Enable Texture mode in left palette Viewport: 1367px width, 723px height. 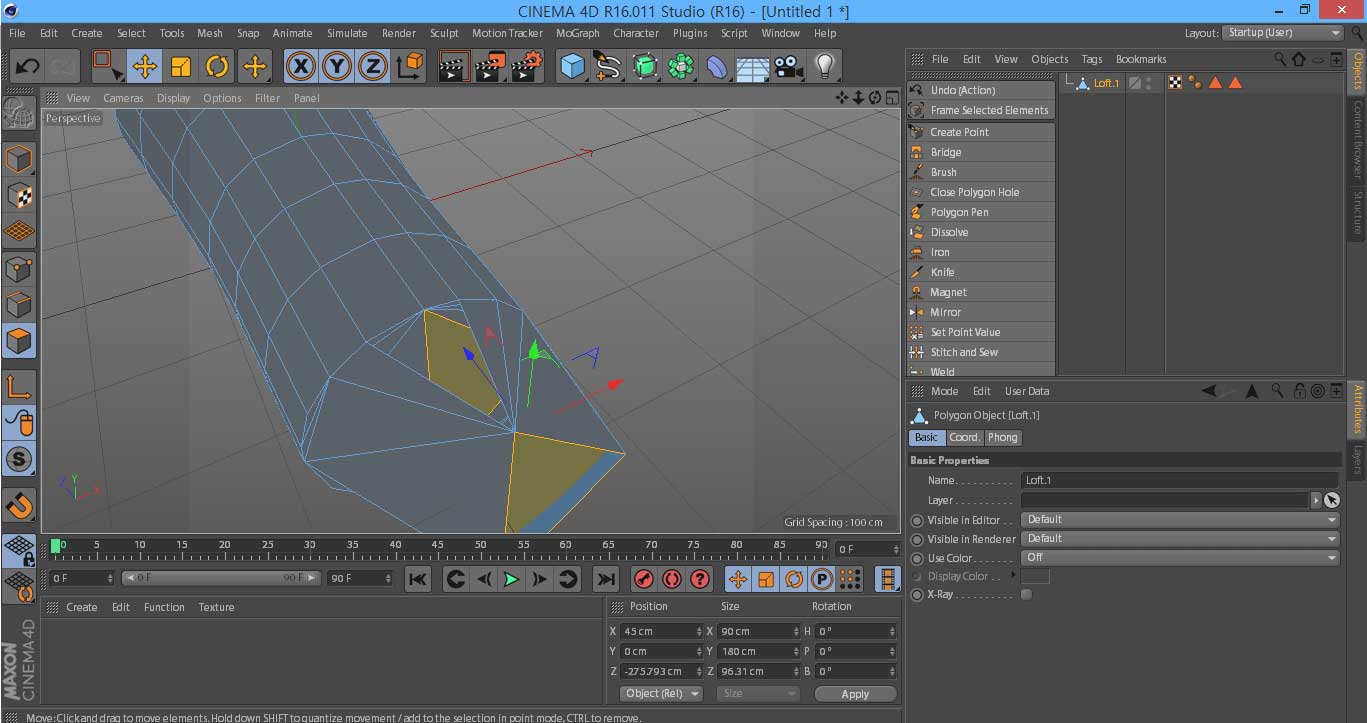pyautogui.click(x=19, y=195)
